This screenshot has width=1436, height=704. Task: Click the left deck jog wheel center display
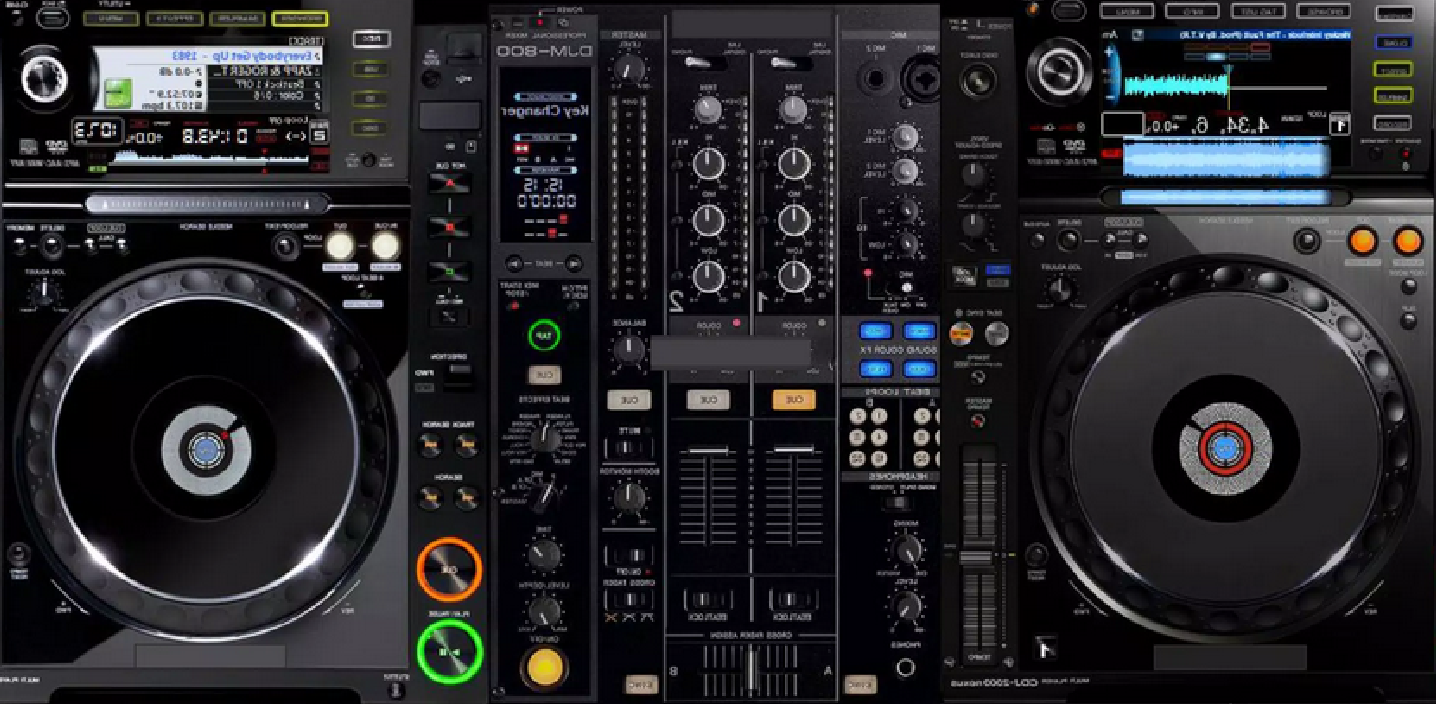pyautogui.click(x=205, y=450)
